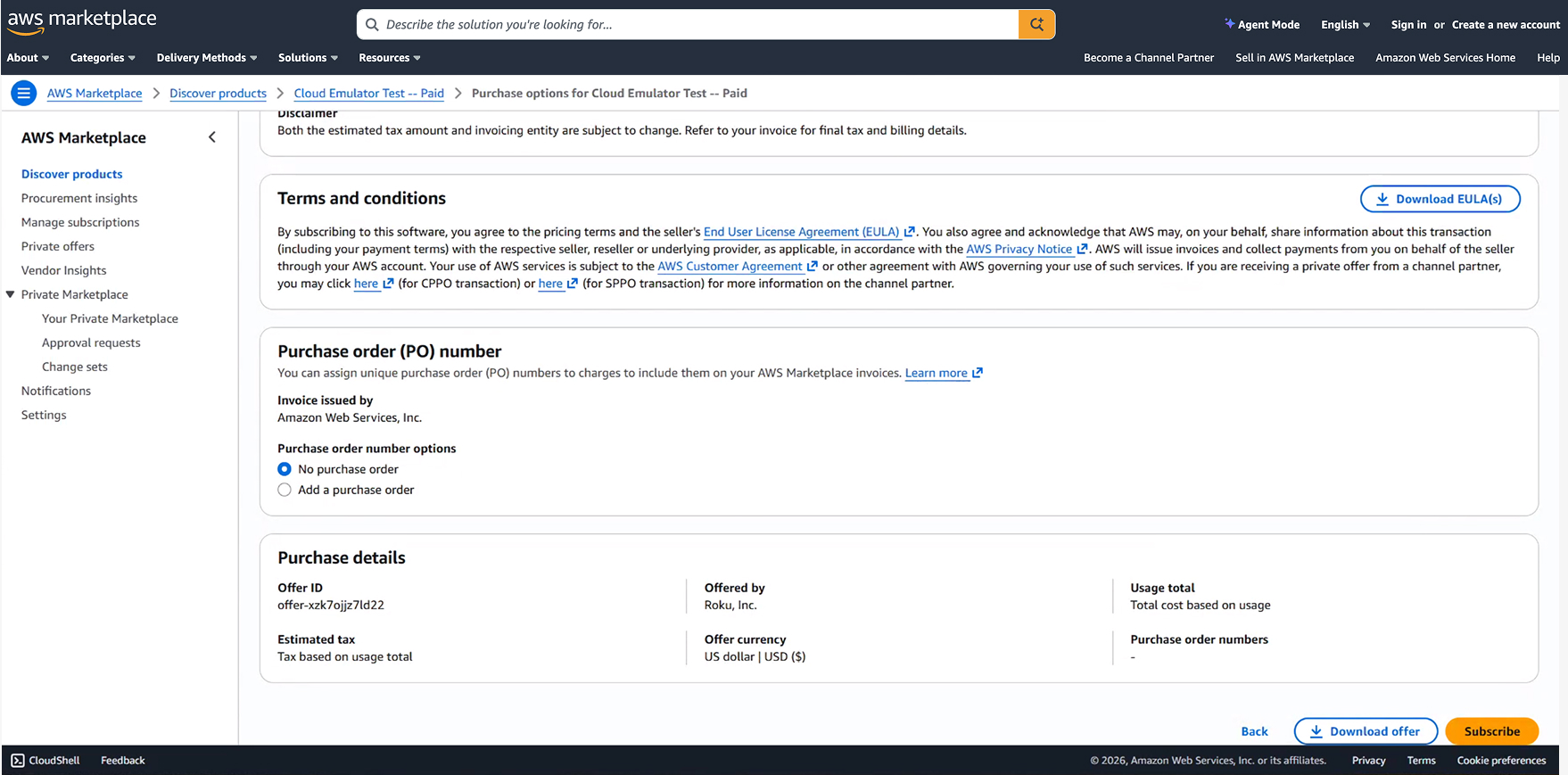Image resolution: width=1568 pixels, height=775 pixels.
Task: Open Private offers in sidebar
Action: 58,246
